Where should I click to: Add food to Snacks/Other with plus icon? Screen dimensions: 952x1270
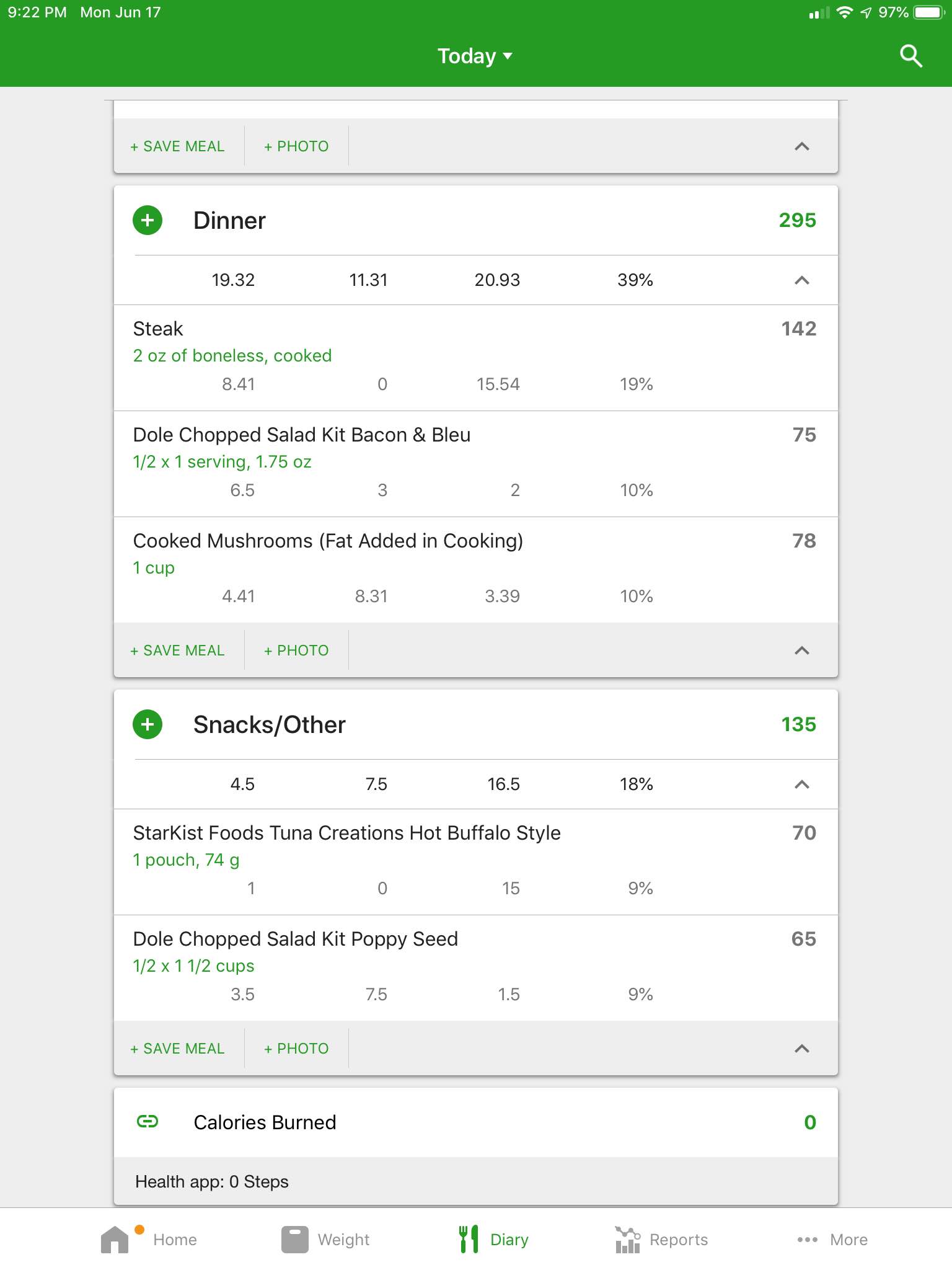pyautogui.click(x=148, y=724)
